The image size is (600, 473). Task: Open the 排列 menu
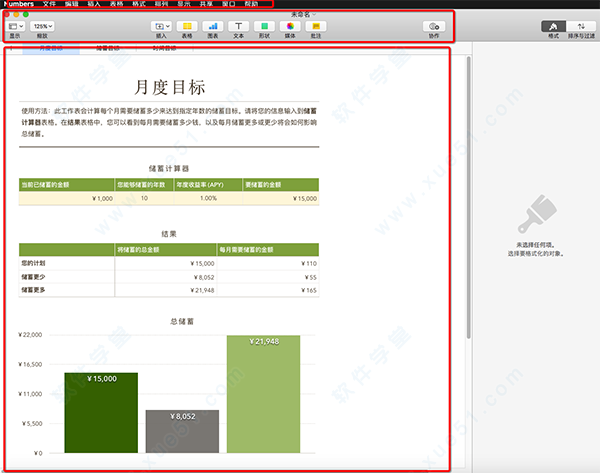coord(161,4)
